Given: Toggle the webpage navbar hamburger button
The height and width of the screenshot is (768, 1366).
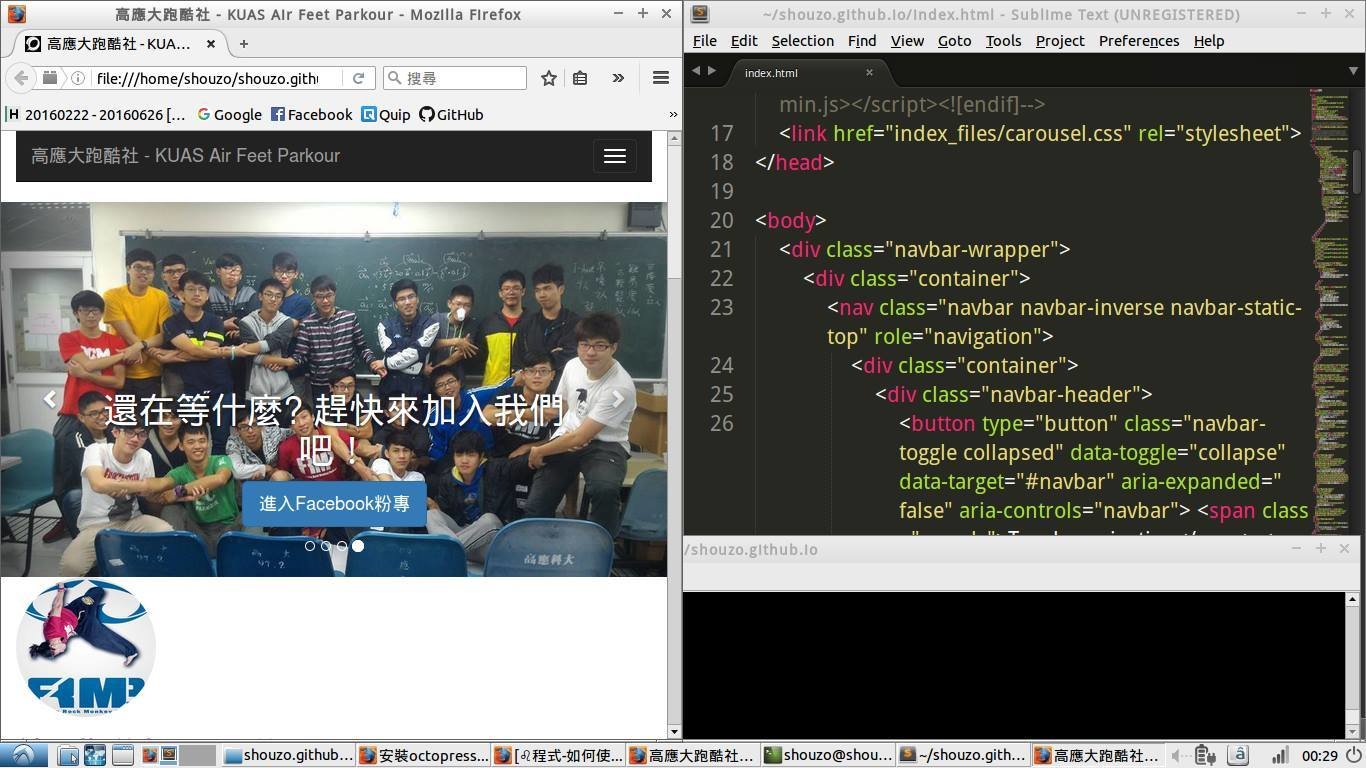Looking at the screenshot, I should (x=615, y=156).
